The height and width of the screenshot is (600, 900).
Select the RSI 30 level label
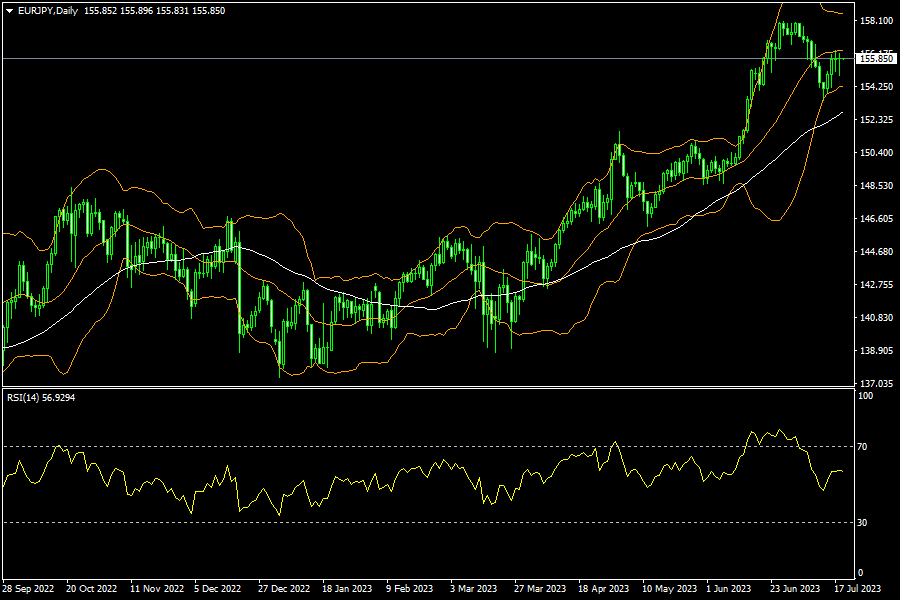tap(862, 522)
